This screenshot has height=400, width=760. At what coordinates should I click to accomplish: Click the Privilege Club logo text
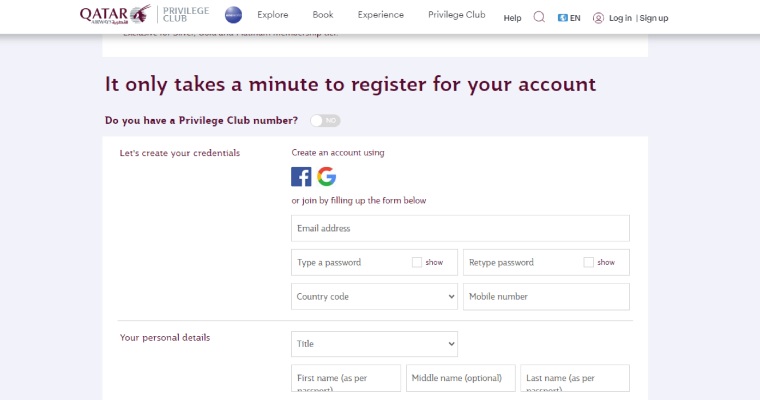[x=186, y=15]
